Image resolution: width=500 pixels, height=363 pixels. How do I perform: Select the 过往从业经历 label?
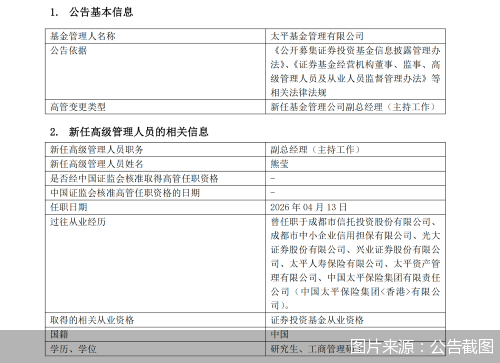coord(78,222)
